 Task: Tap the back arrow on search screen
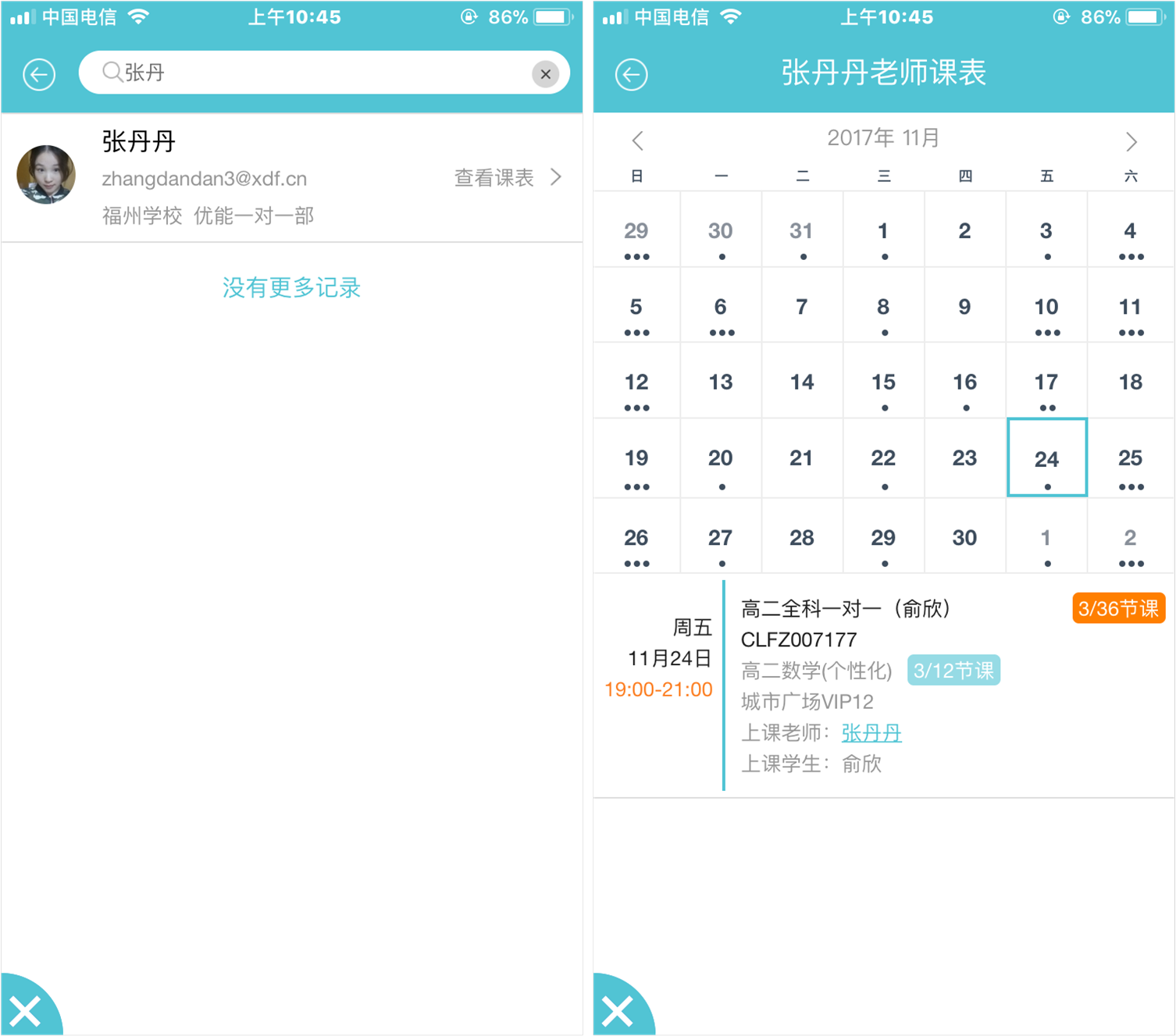coord(39,75)
